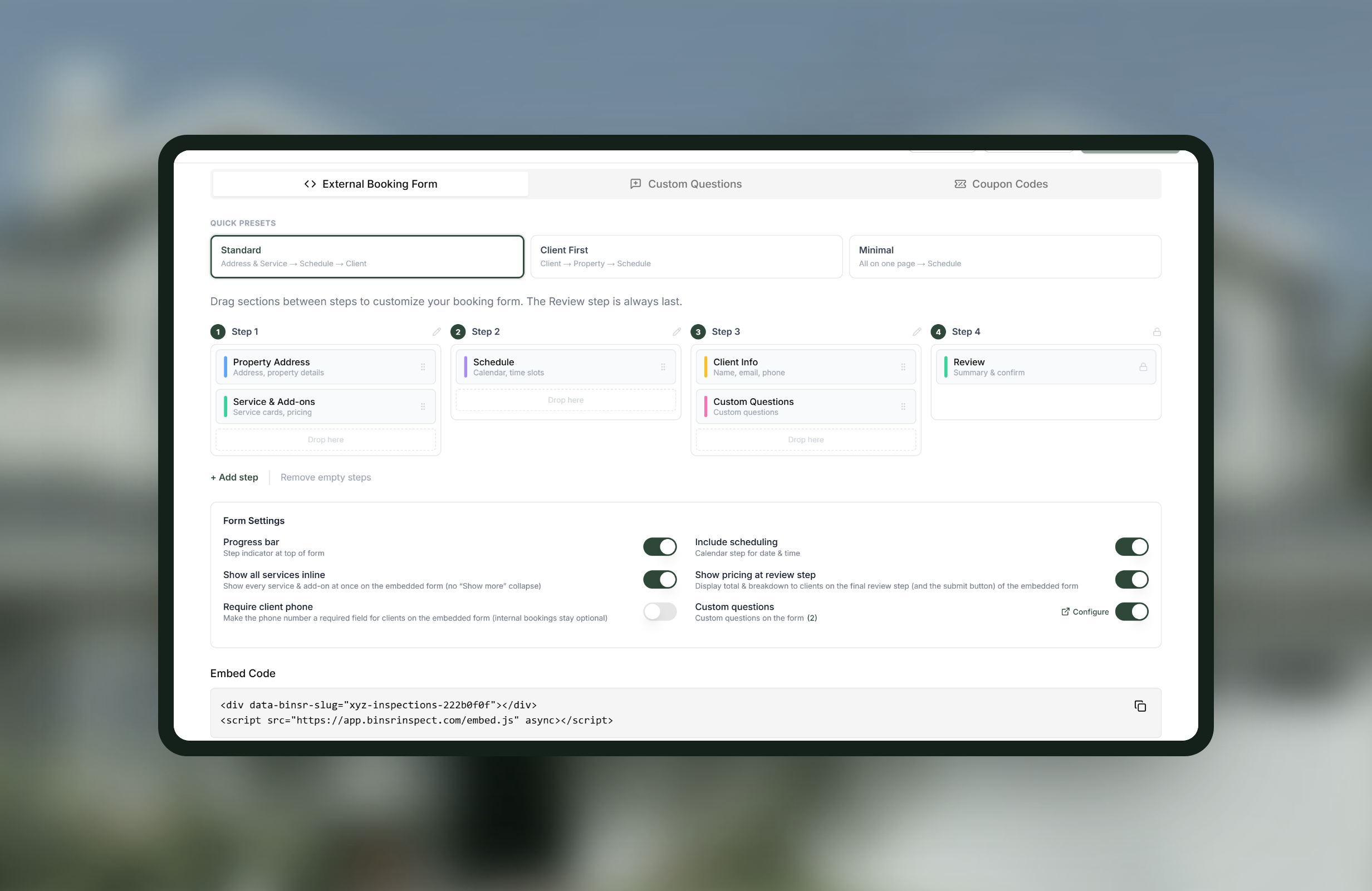Edit Step 3 name with pencil icon
Screen dimensions: 1372x891
tap(917, 331)
